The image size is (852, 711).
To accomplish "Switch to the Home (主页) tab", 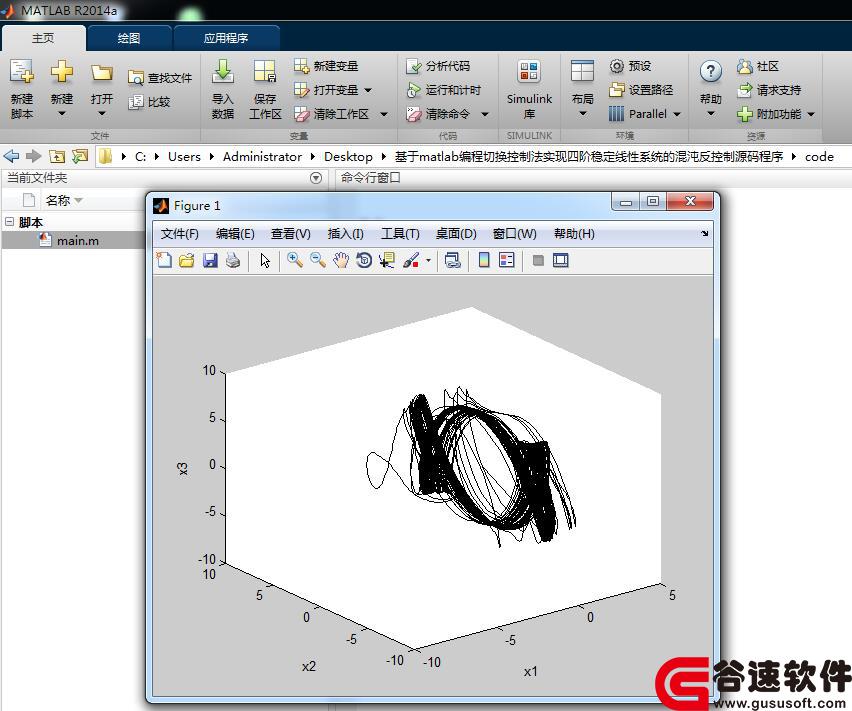I will (x=43, y=38).
